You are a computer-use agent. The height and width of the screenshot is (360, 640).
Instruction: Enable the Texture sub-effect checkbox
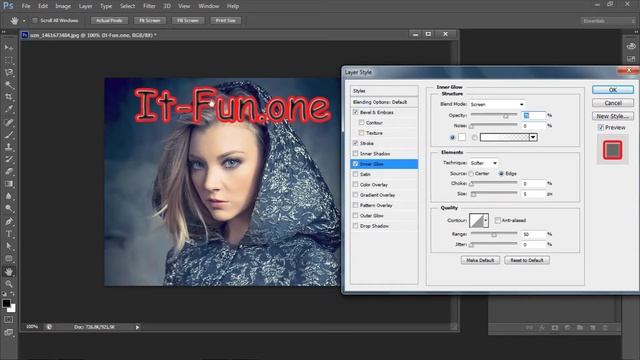[x=362, y=133]
